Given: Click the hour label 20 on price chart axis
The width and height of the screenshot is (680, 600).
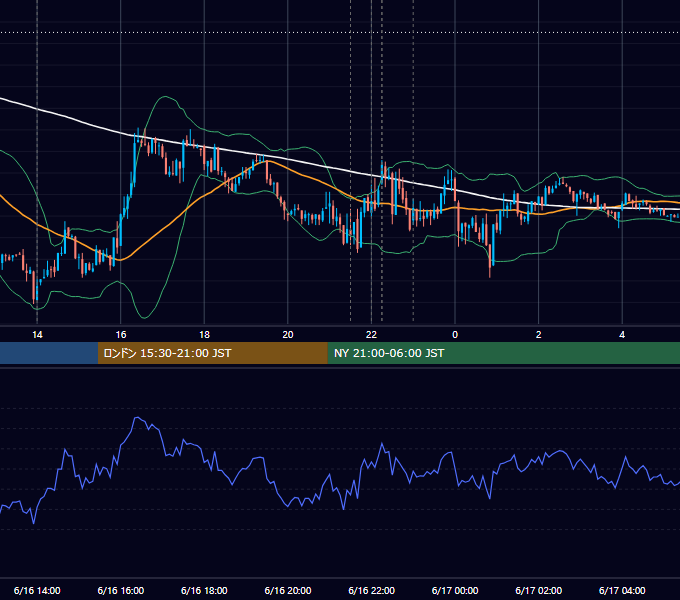Looking at the screenshot, I should [288, 335].
